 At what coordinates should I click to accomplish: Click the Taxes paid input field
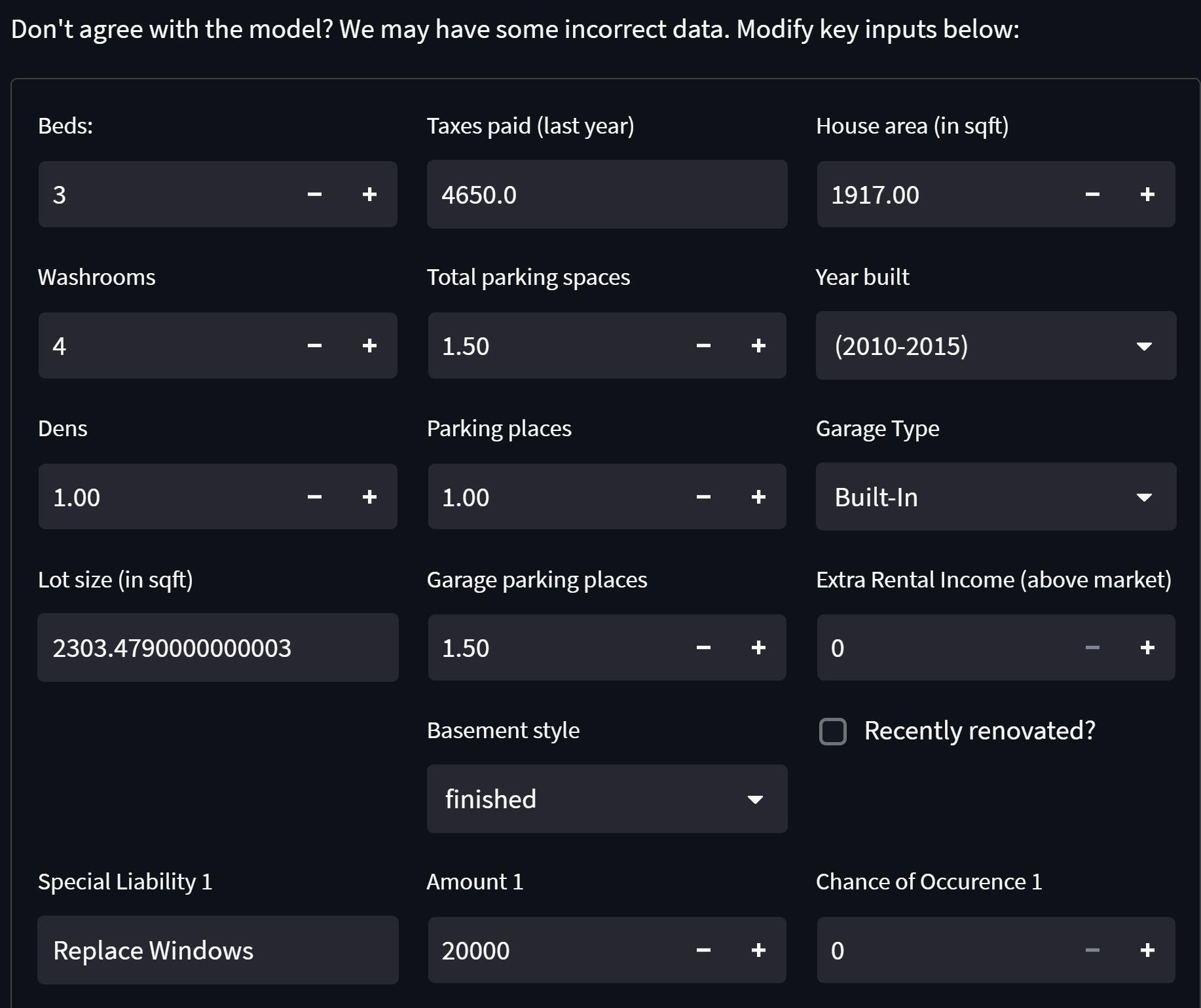tap(606, 195)
